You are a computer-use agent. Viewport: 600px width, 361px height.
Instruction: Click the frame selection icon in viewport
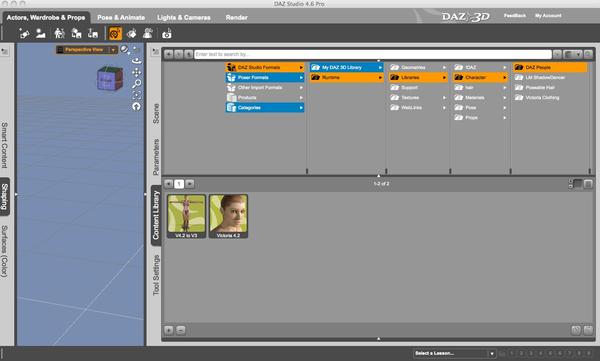(137, 95)
